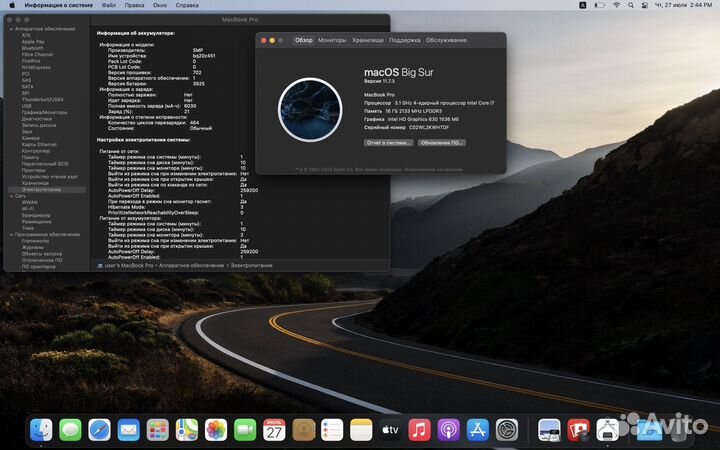The width and height of the screenshot is (720, 450).
Task: Switch to the Обслуживание tab
Action: 446,40
